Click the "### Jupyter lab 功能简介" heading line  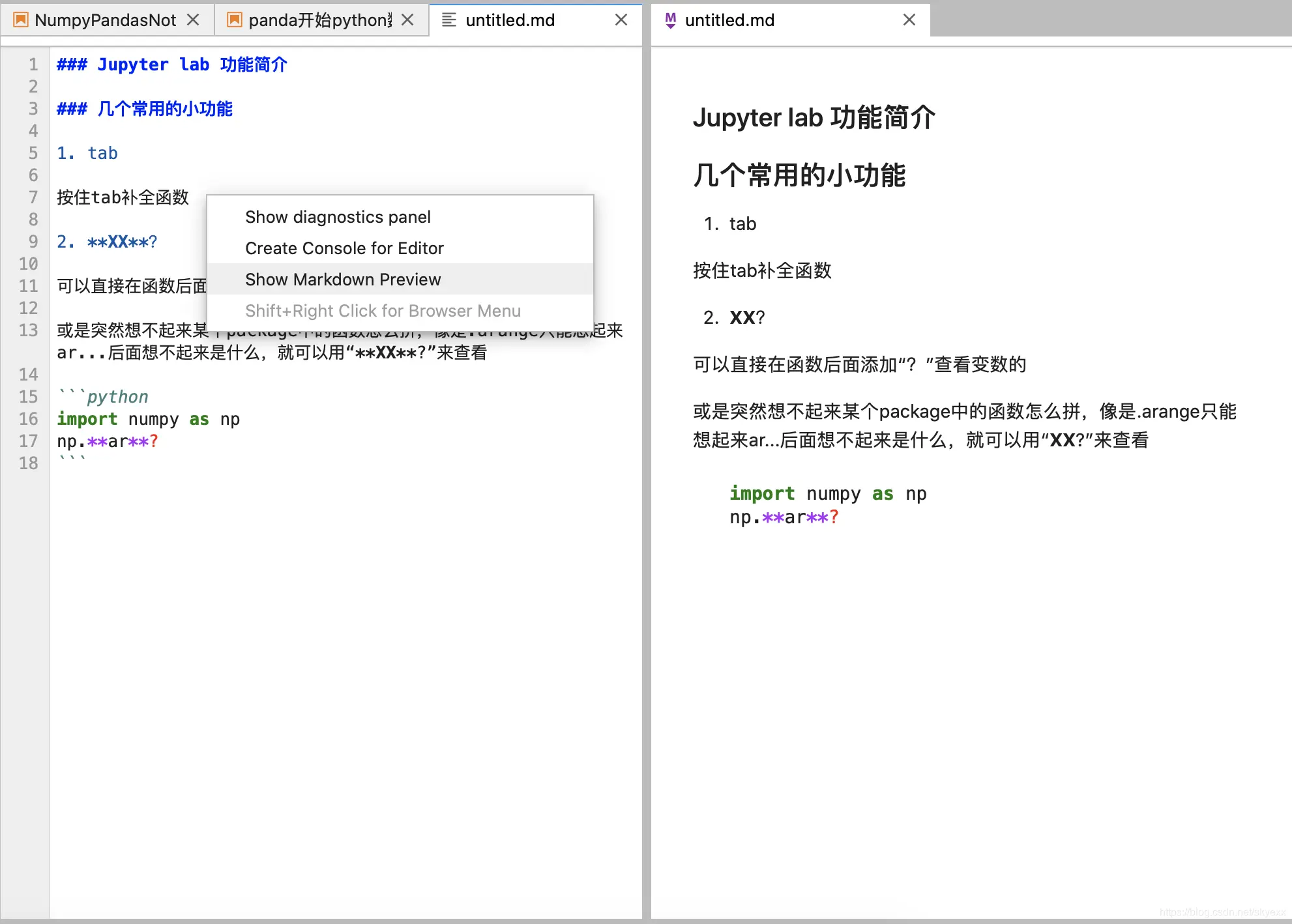click(171, 64)
